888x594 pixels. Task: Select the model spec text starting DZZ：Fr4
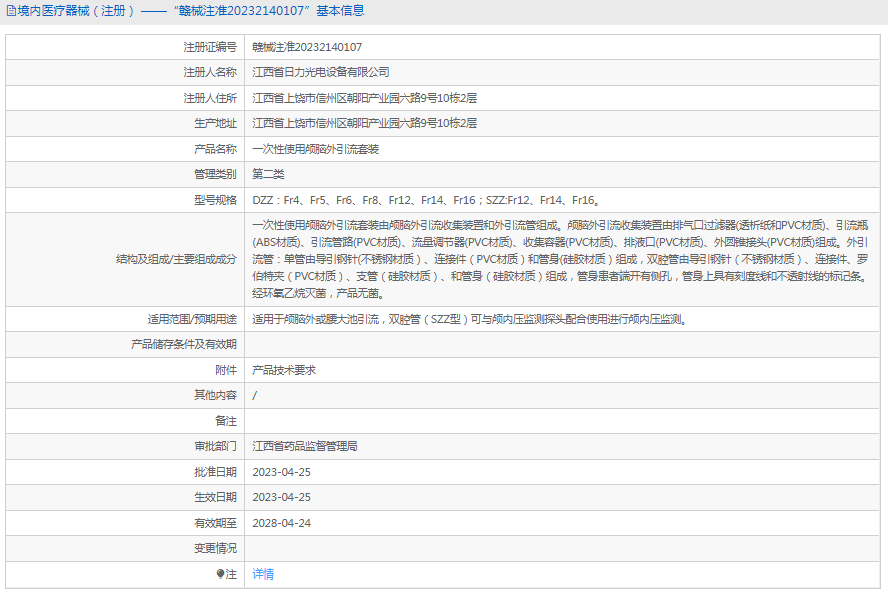(426, 200)
